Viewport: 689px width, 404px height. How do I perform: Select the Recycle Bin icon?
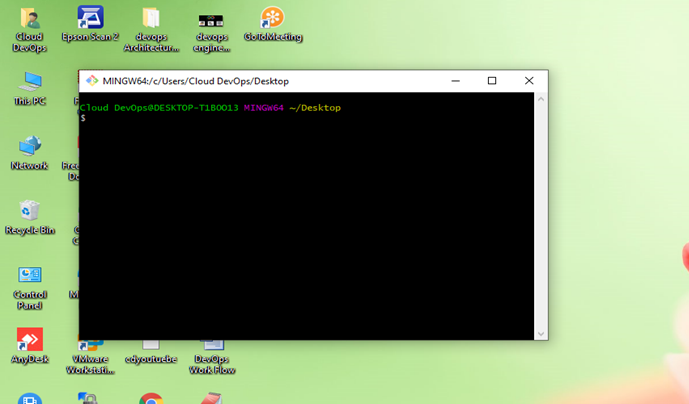tap(30, 211)
